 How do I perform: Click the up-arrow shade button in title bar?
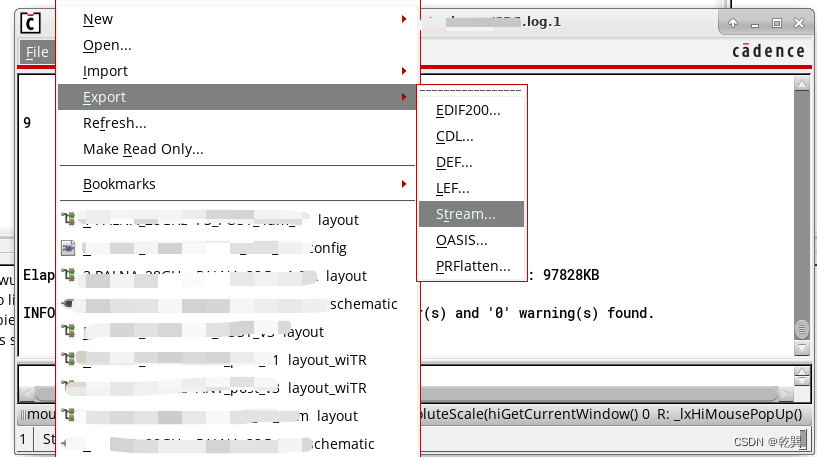tap(733, 23)
